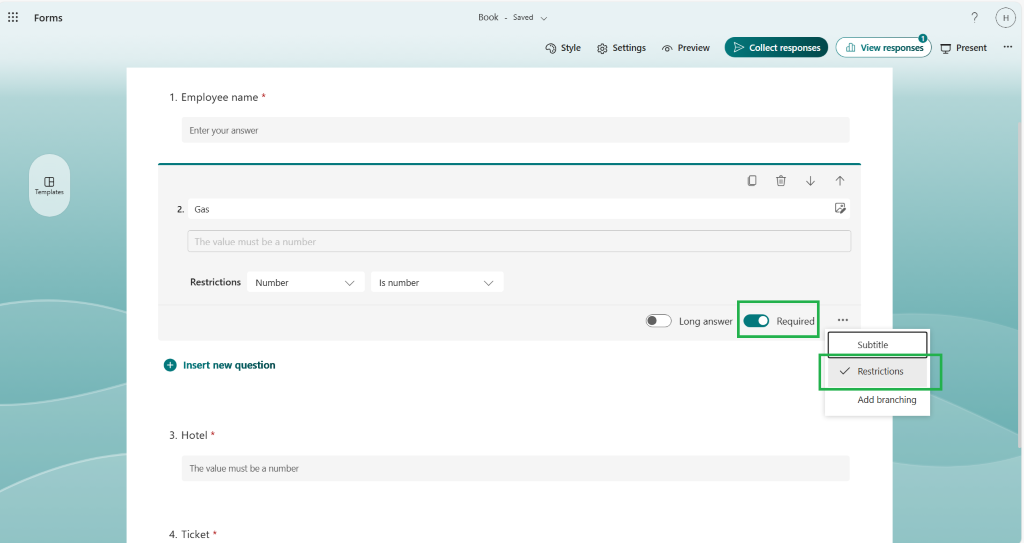
Task: Expand the Book Saved title chevron
Action: point(543,18)
